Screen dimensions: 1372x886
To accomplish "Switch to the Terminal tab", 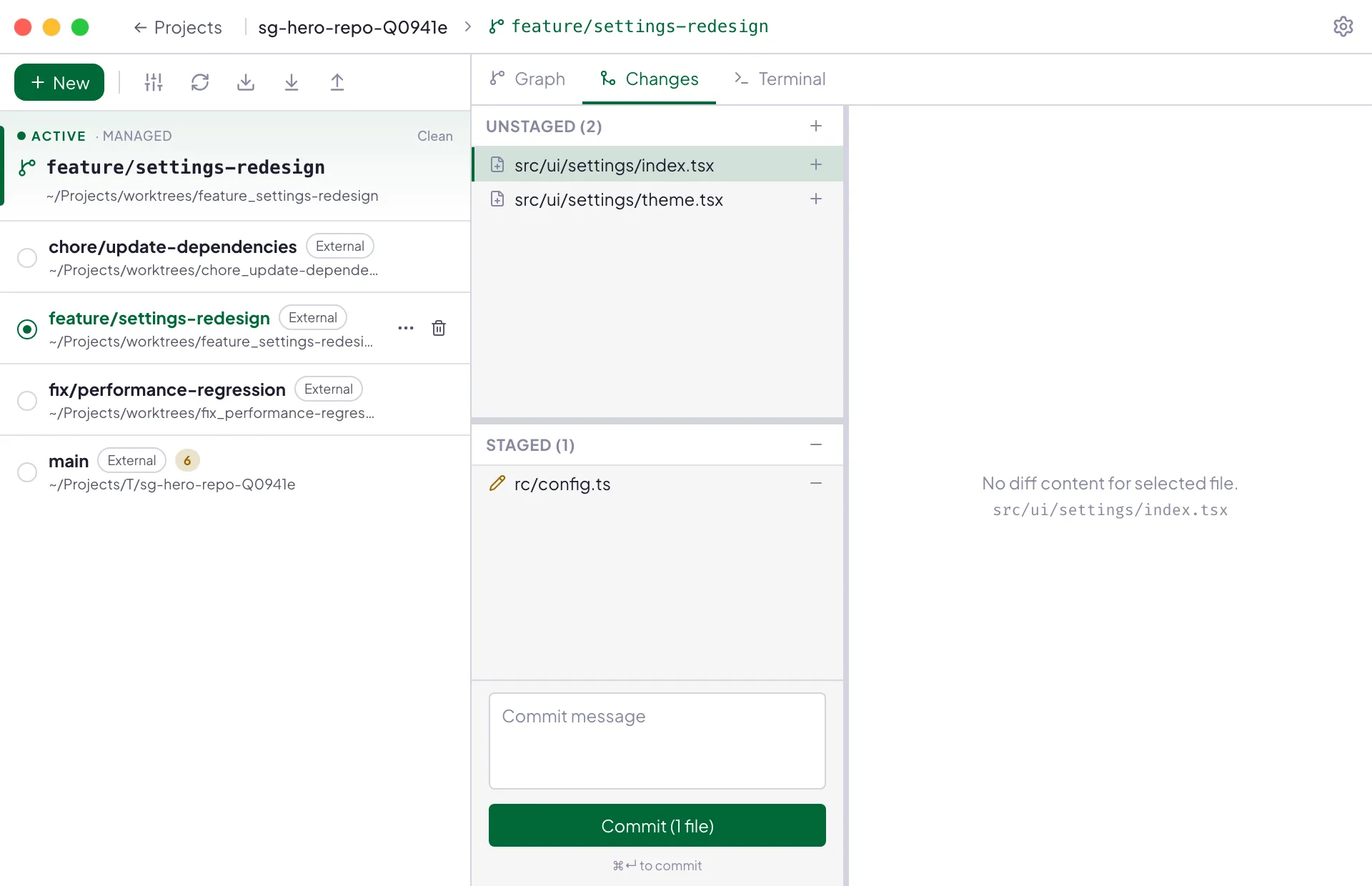I will pyautogui.click(x=780, y=79).
